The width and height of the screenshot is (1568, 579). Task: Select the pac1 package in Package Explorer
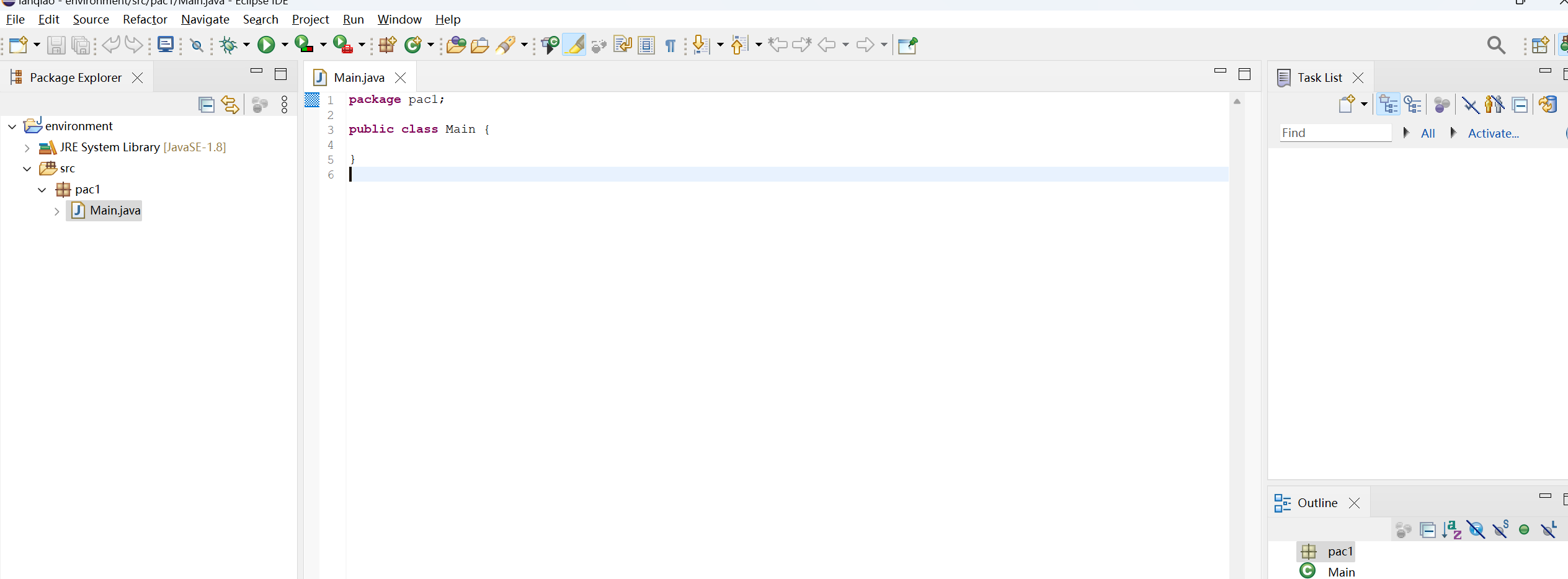tap(87, 190)
